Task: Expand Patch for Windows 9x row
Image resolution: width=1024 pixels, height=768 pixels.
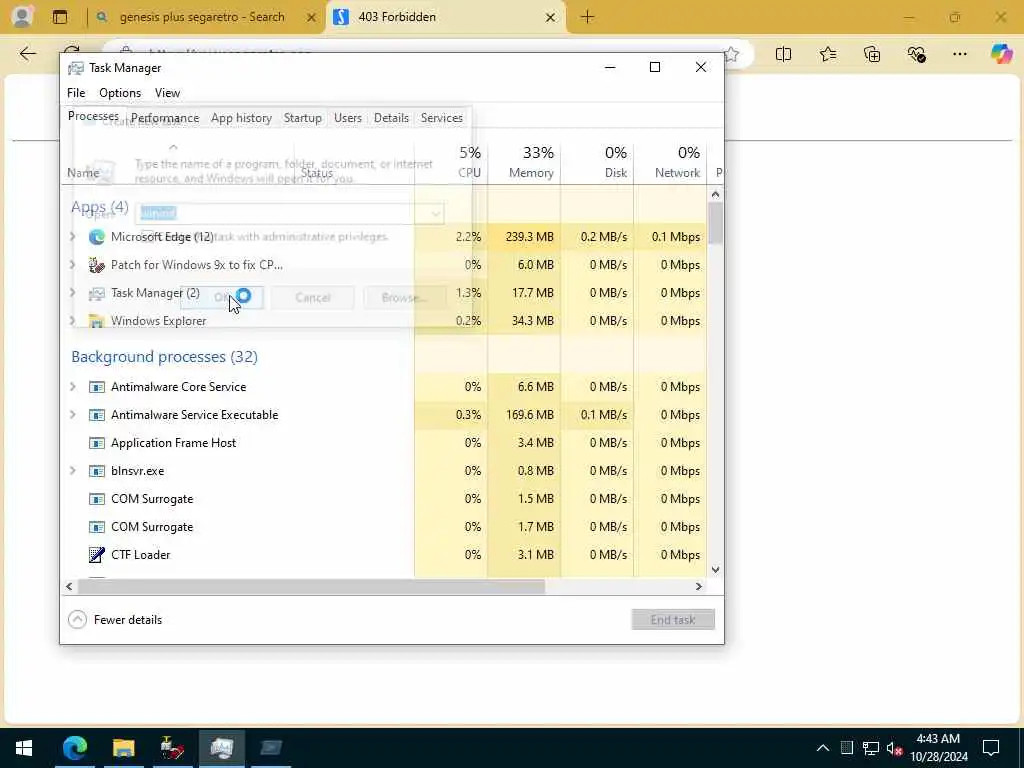Action: tap(72, 265)
